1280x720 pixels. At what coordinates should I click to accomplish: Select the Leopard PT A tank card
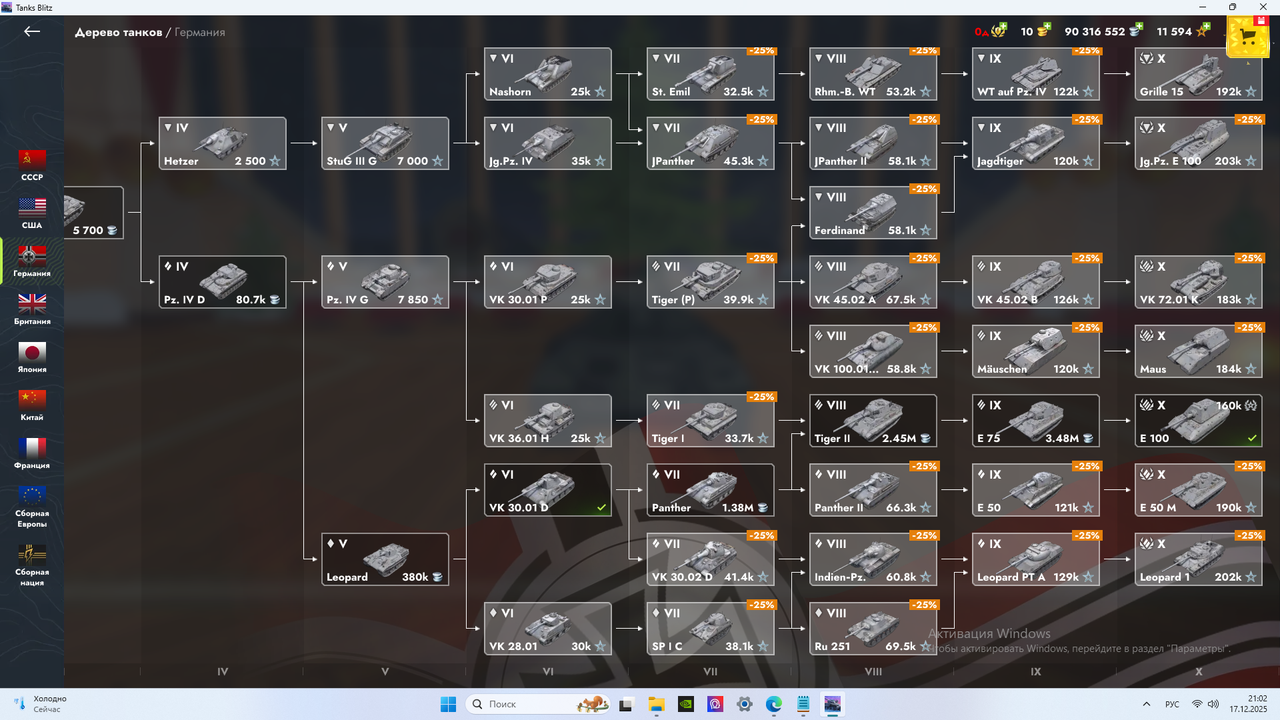click(1036, 559)
